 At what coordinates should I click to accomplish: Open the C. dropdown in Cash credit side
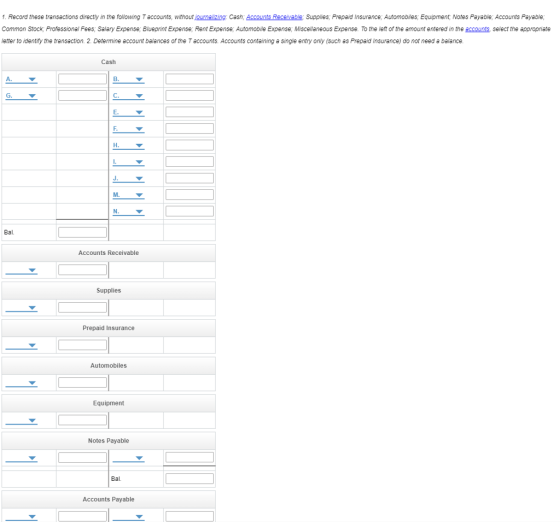tap(129, 96)
